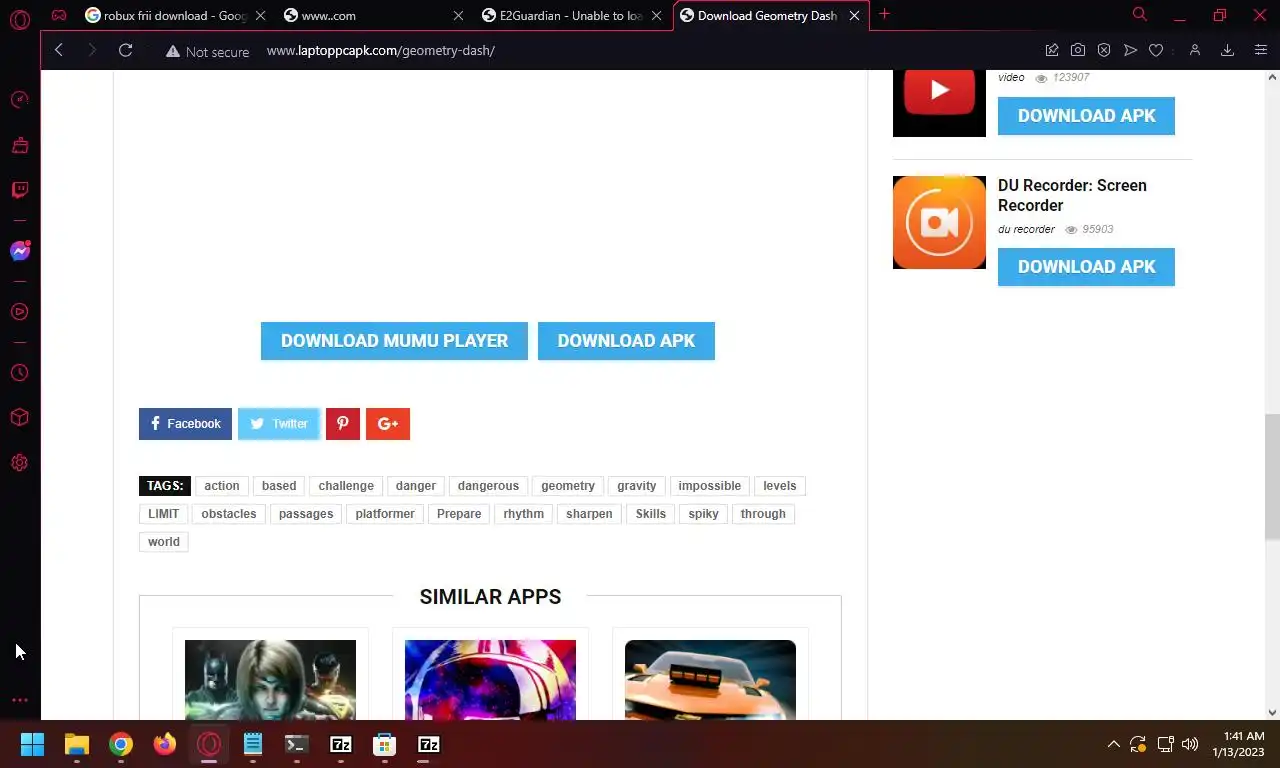Select the 'world' tag
This screenshot has height=768, width=1280.
[164, 542]
